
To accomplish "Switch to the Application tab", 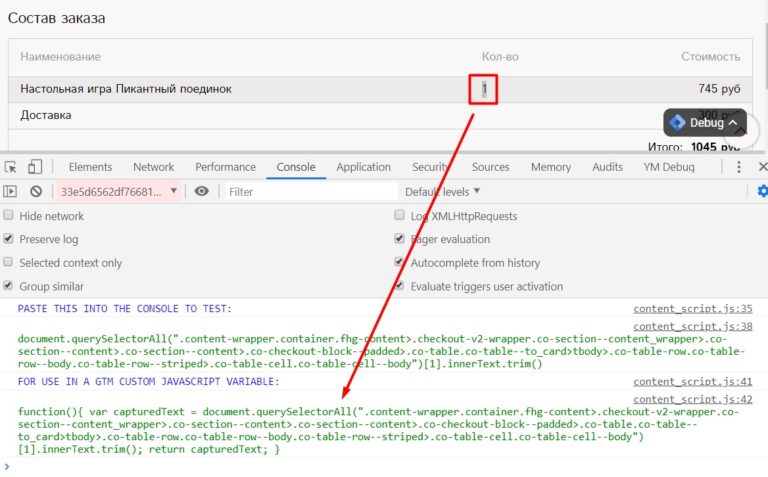I will tap(363, 167).
